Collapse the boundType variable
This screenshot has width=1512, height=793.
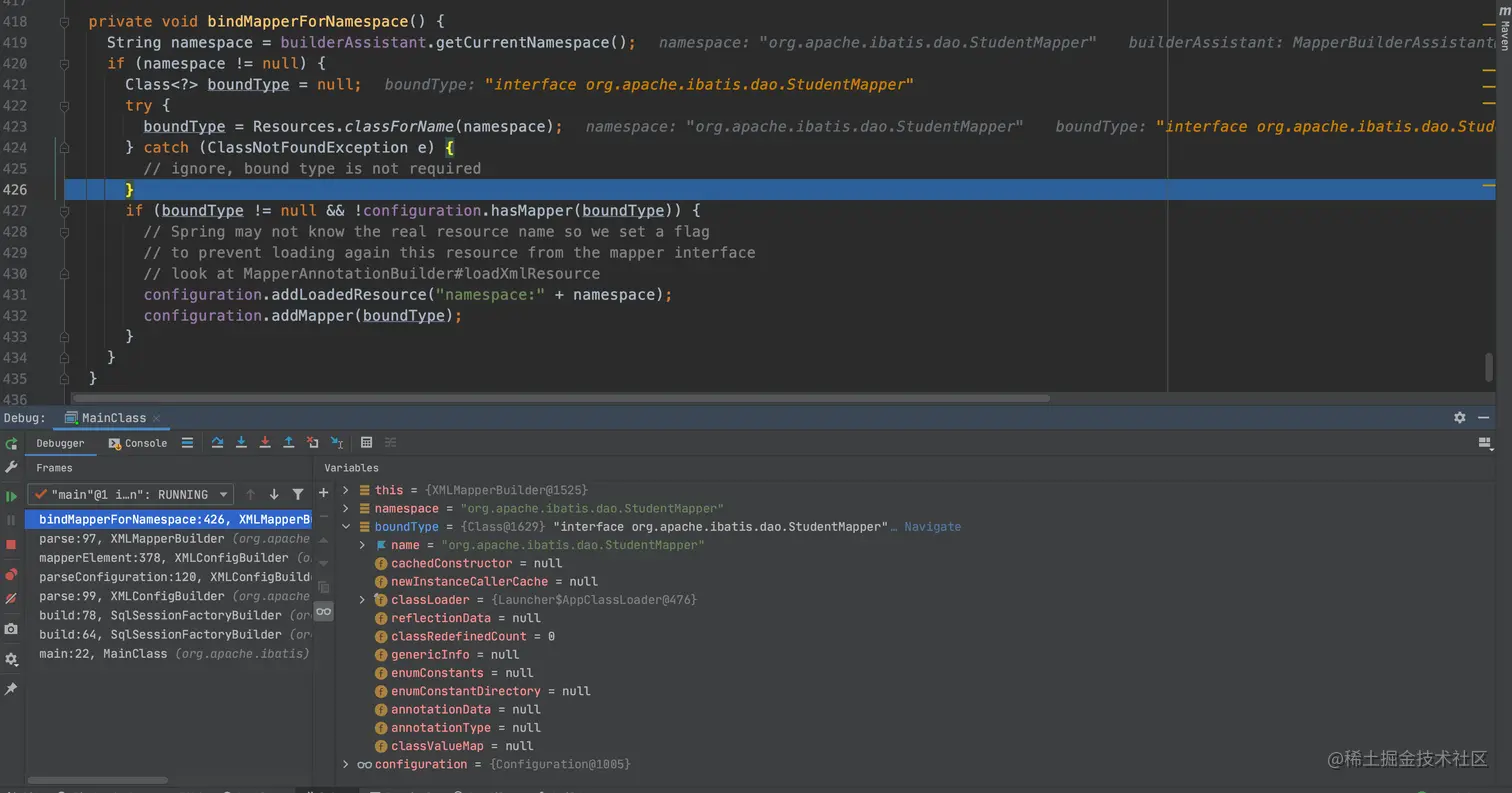tap(346, 527)
